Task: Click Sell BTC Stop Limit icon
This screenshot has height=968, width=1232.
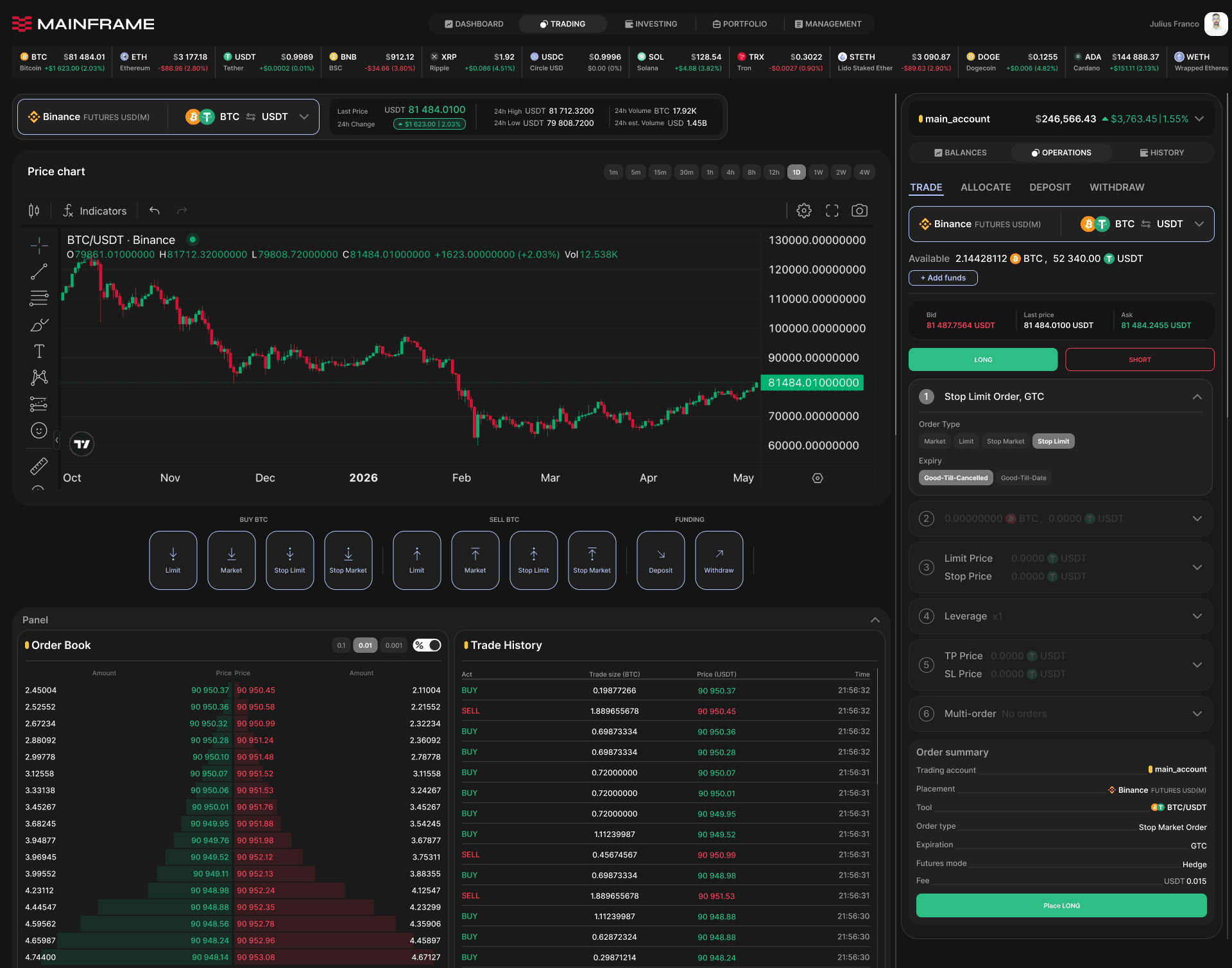Action: tap(534, 560)
